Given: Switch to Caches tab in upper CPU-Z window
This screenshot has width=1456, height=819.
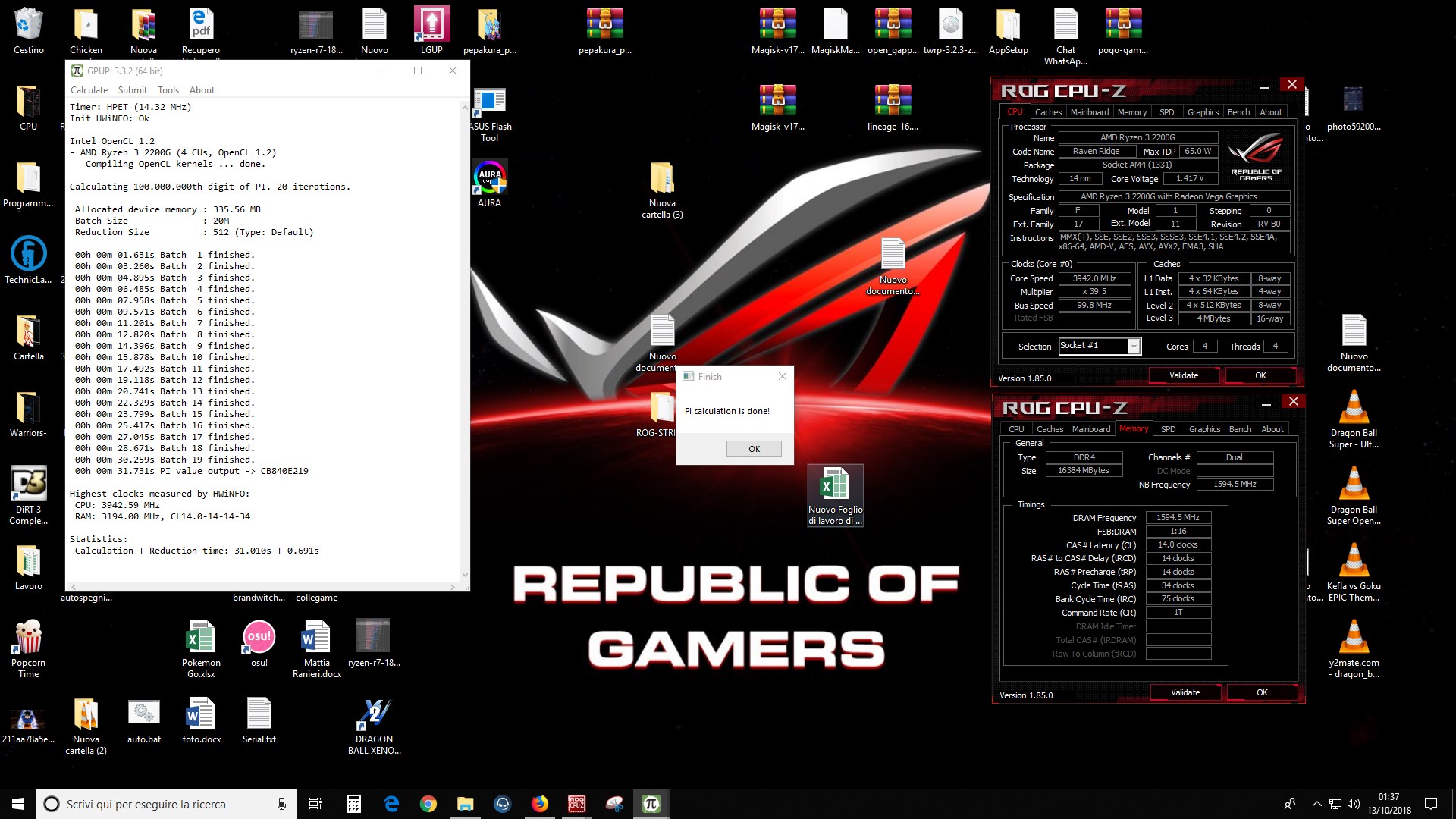Looking at the screenshot, I should (x=1048, y=112).
